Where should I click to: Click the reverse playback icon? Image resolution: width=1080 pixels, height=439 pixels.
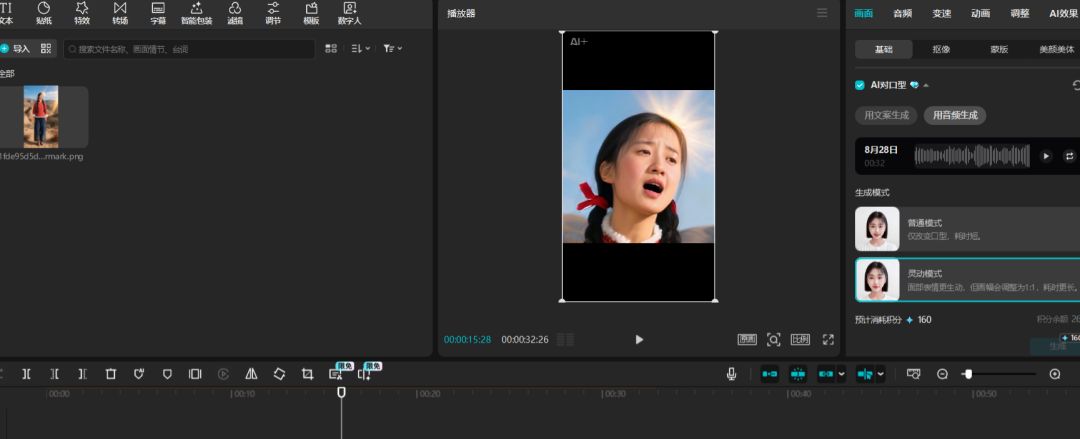click(x=223, y=374)
